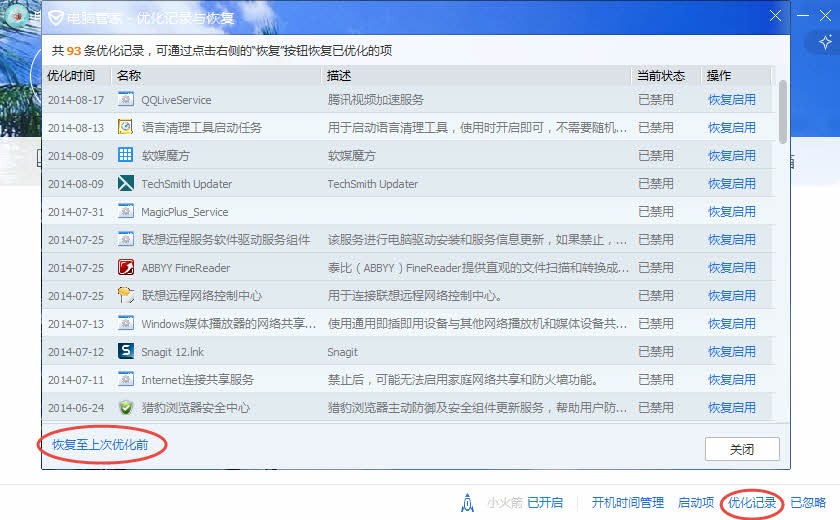Open the 开机时间管理 tab

627,502
